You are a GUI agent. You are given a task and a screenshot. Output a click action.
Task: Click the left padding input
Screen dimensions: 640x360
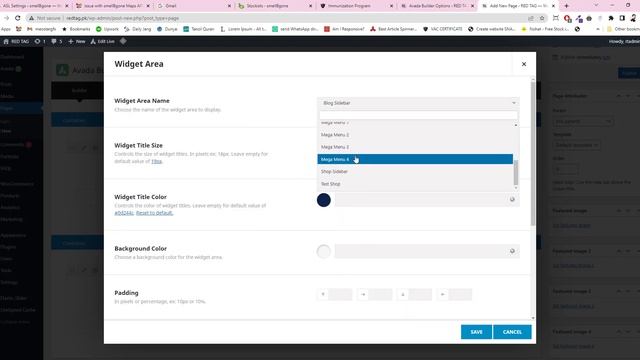(460, 294)
